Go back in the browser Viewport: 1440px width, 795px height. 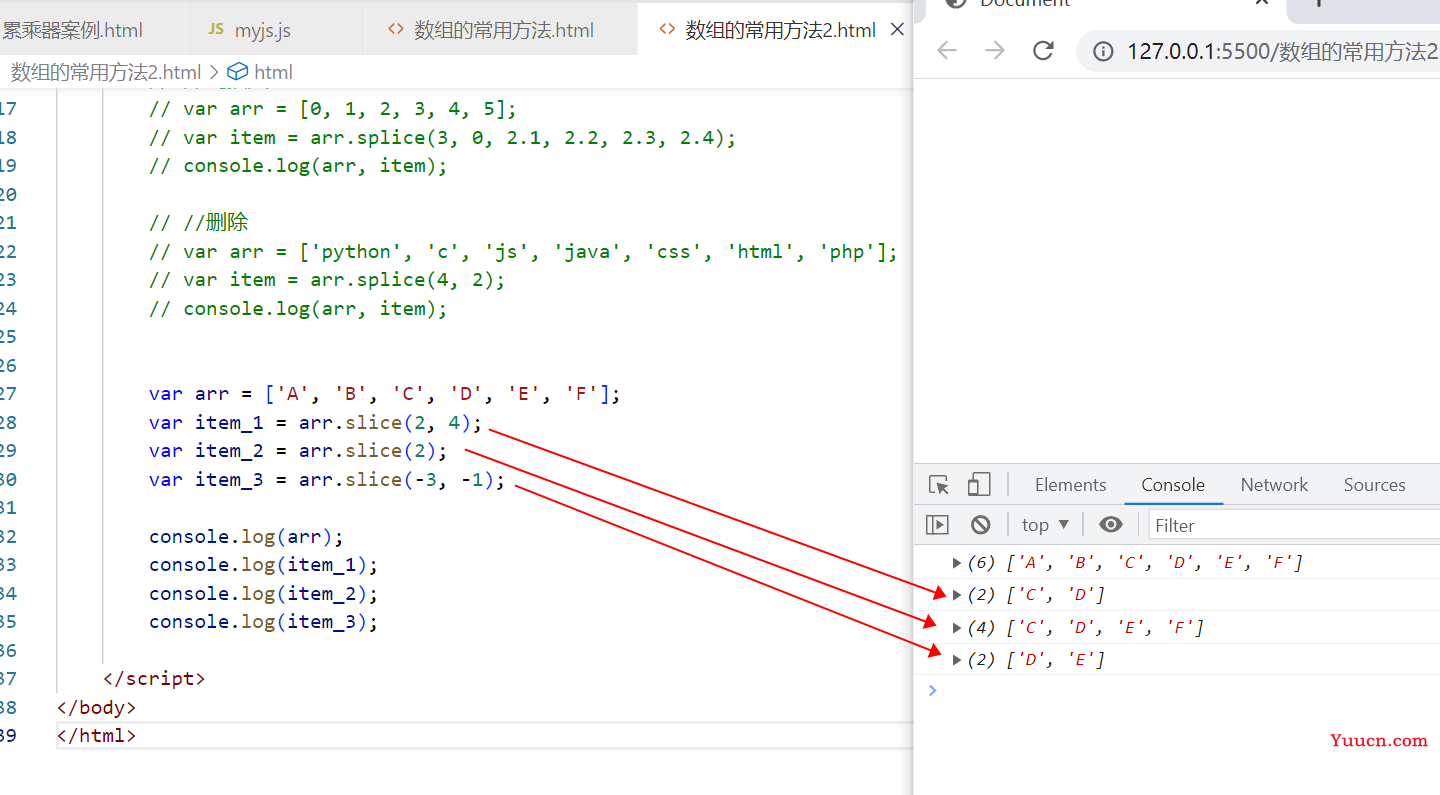[946, 51]
